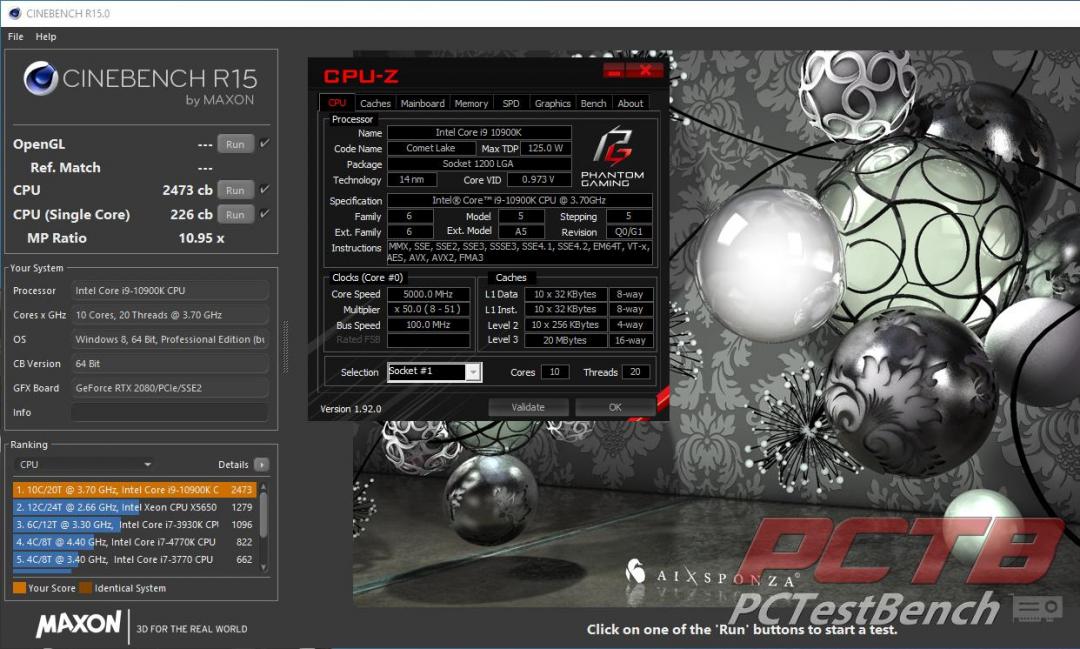Click the Specification value 'i9-10900K CPU @ 3.70GHz'
Screen dimensions: 1080x649
point(519,200)
